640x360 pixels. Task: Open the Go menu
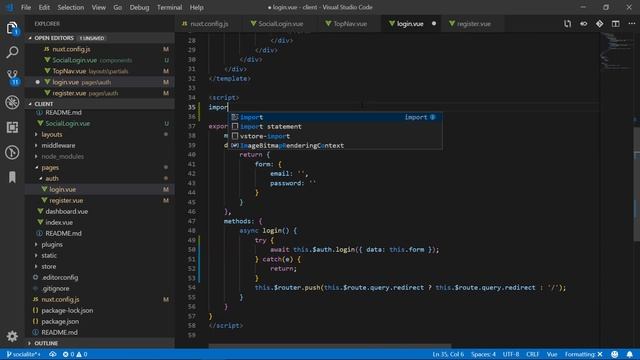click(x=118, y=7)
